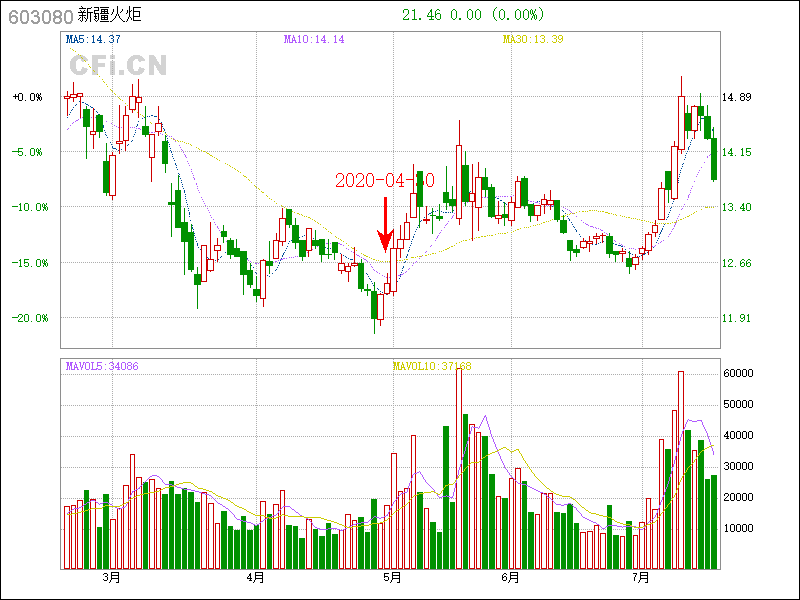This screenshot has height=600, width=800.
Task: Select the MA30 moving average label
Action: click(x=534, y=39)
